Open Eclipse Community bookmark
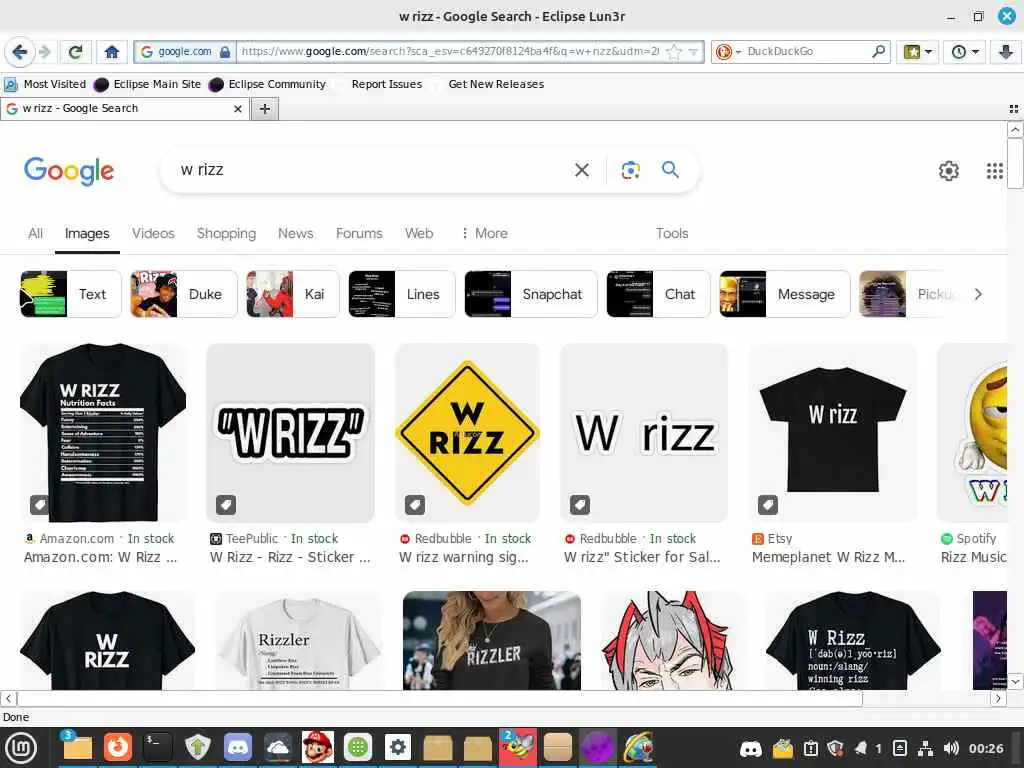 click(x=268, y=84)
